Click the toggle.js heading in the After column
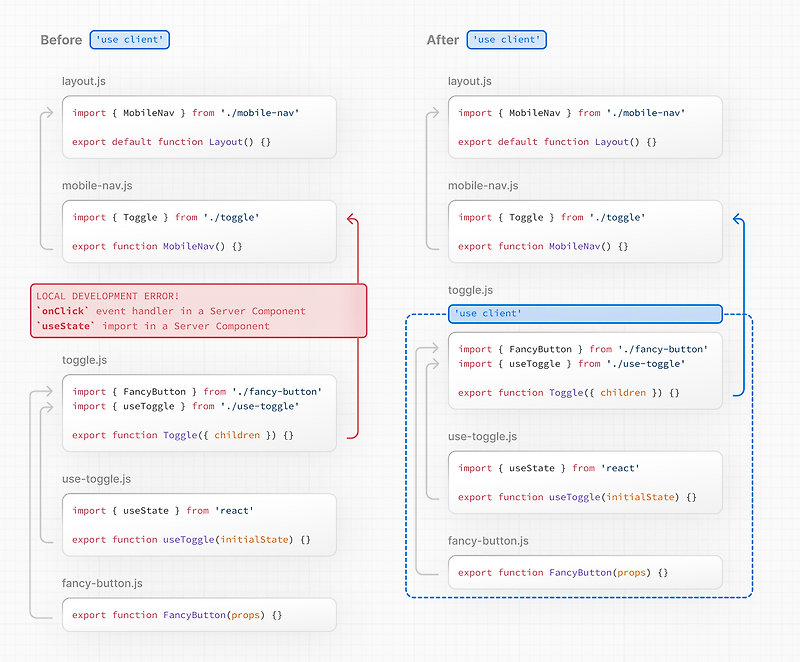 471,289
